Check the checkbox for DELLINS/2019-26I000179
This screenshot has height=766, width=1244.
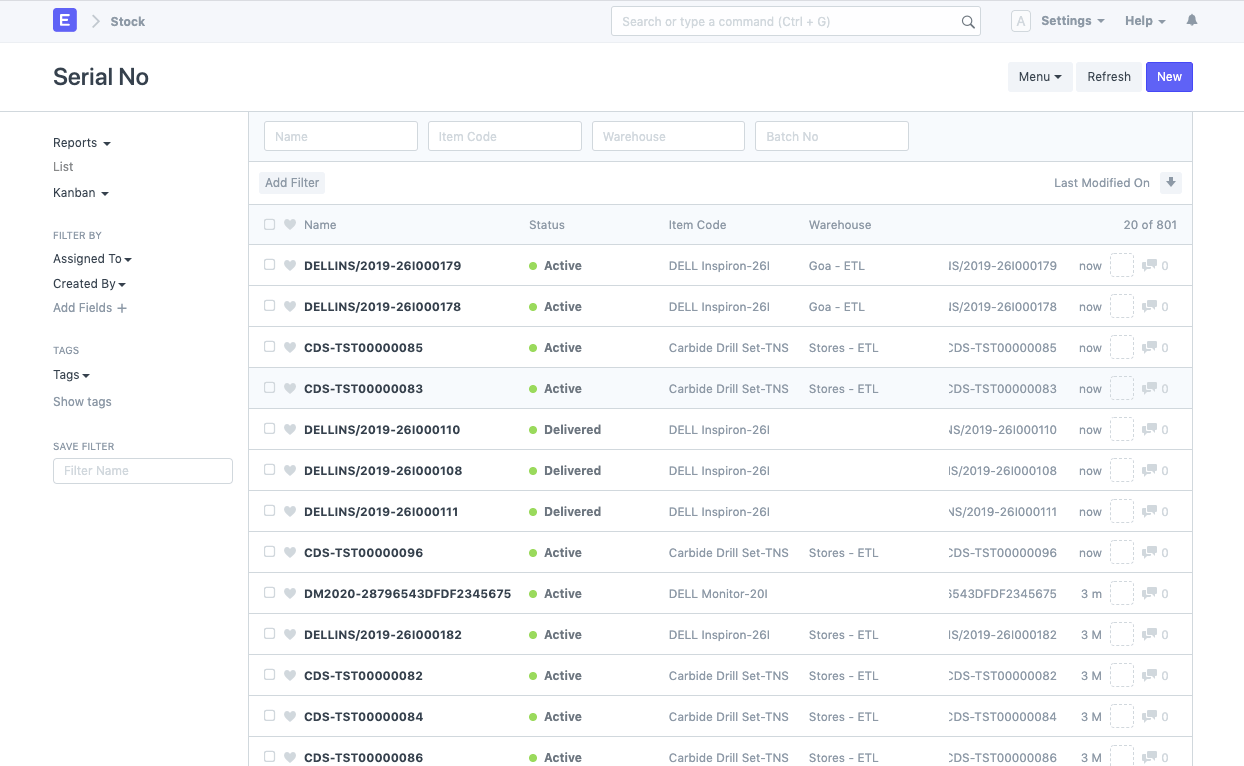coord(269,265)
